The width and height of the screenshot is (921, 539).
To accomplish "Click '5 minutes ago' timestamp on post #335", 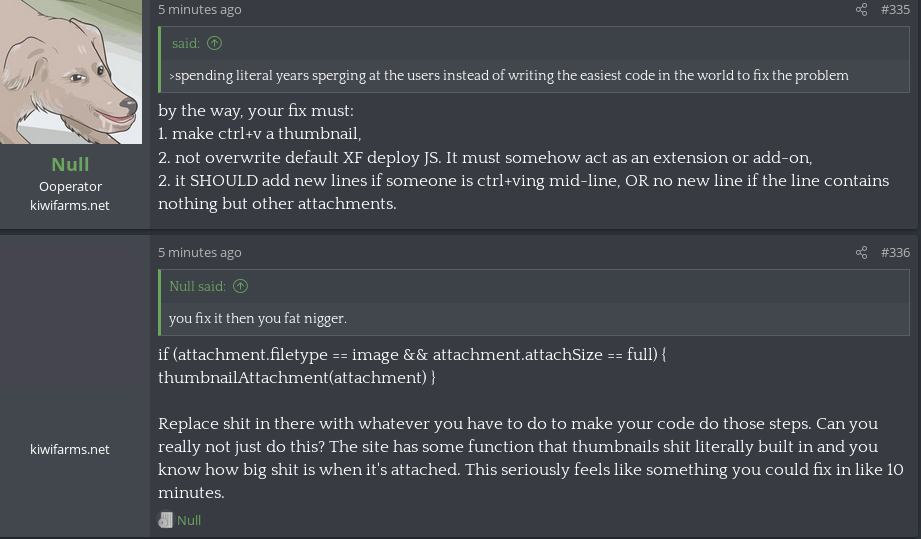I will 200,9.
